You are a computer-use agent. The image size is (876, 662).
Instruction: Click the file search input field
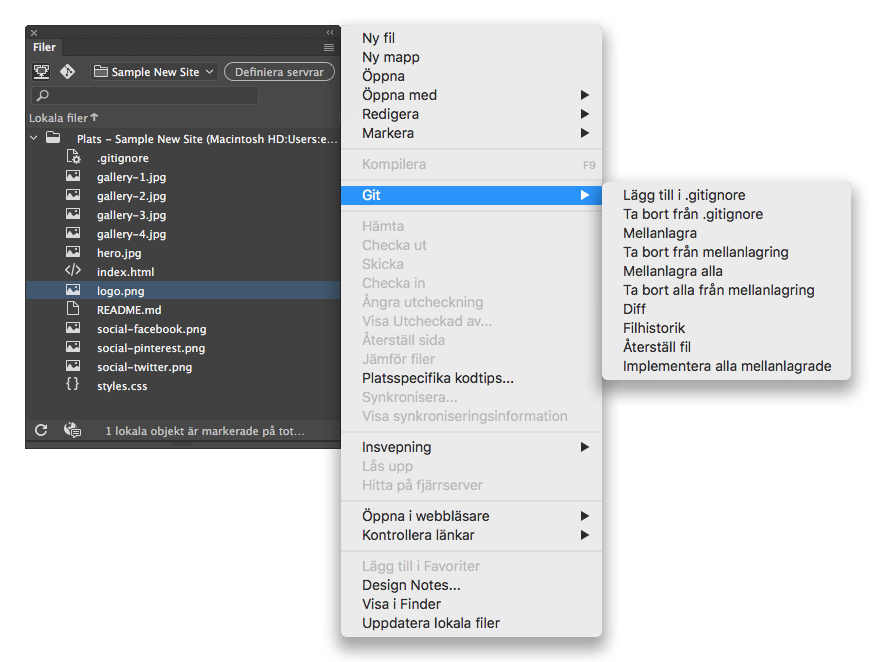tap(150, 96)
